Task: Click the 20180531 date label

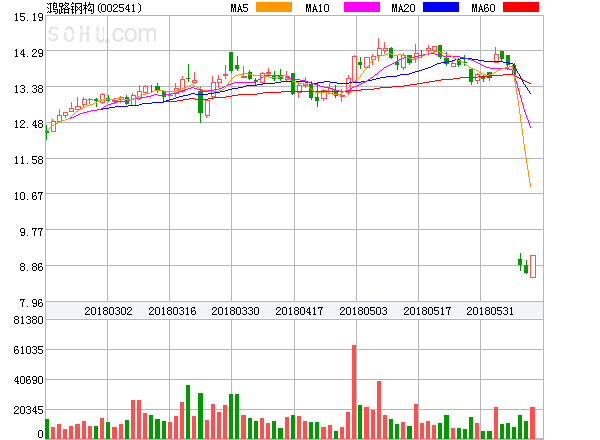Action: [490, 311]
